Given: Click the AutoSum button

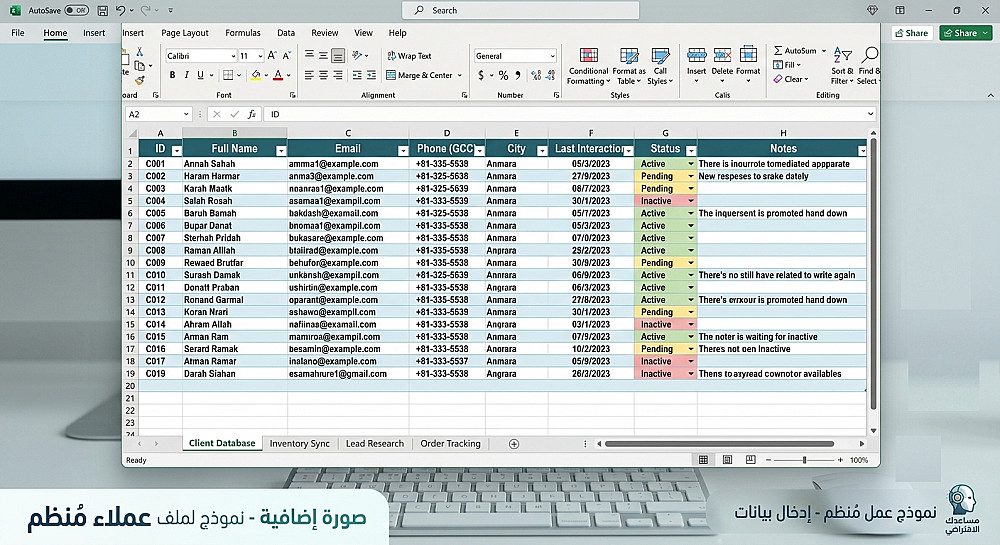Looking at the screenshot, I should point(795,50).
